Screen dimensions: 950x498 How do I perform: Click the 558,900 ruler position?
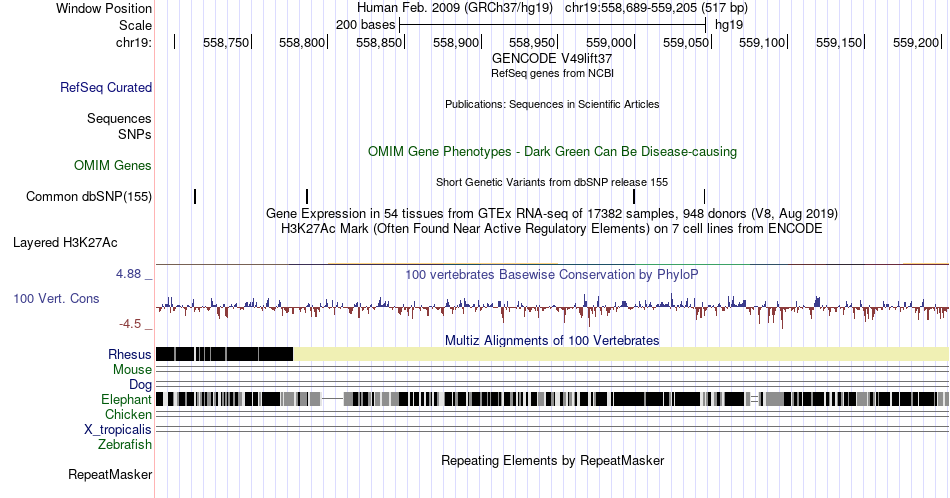(x=456, y=42)
